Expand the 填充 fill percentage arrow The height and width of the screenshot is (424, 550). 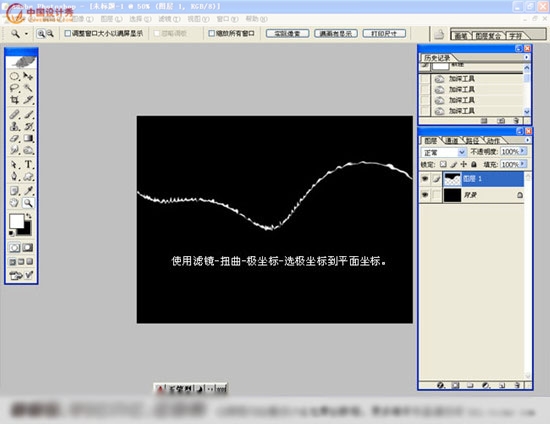(x=523, y=164)
